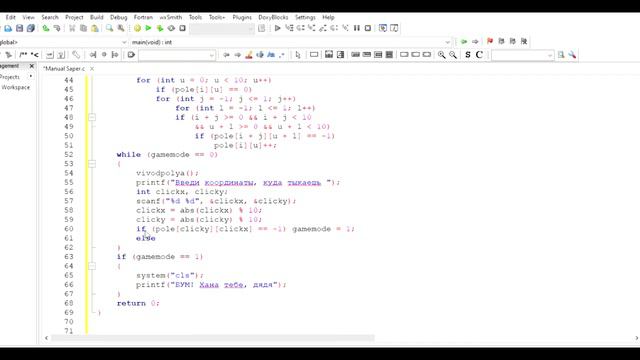
Task: Open the Help menu
Action: 328,17
